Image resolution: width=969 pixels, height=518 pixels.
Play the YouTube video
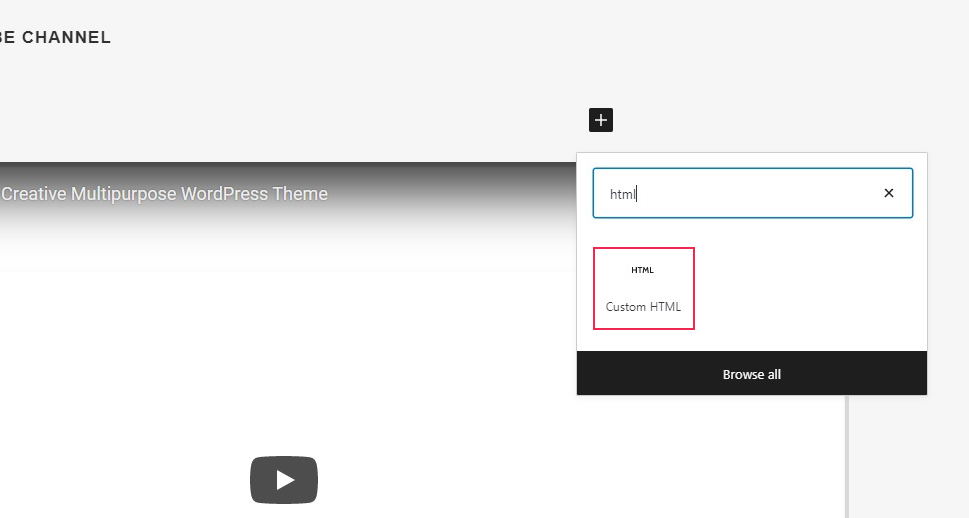pyautogui.click(x=284, y=480)
